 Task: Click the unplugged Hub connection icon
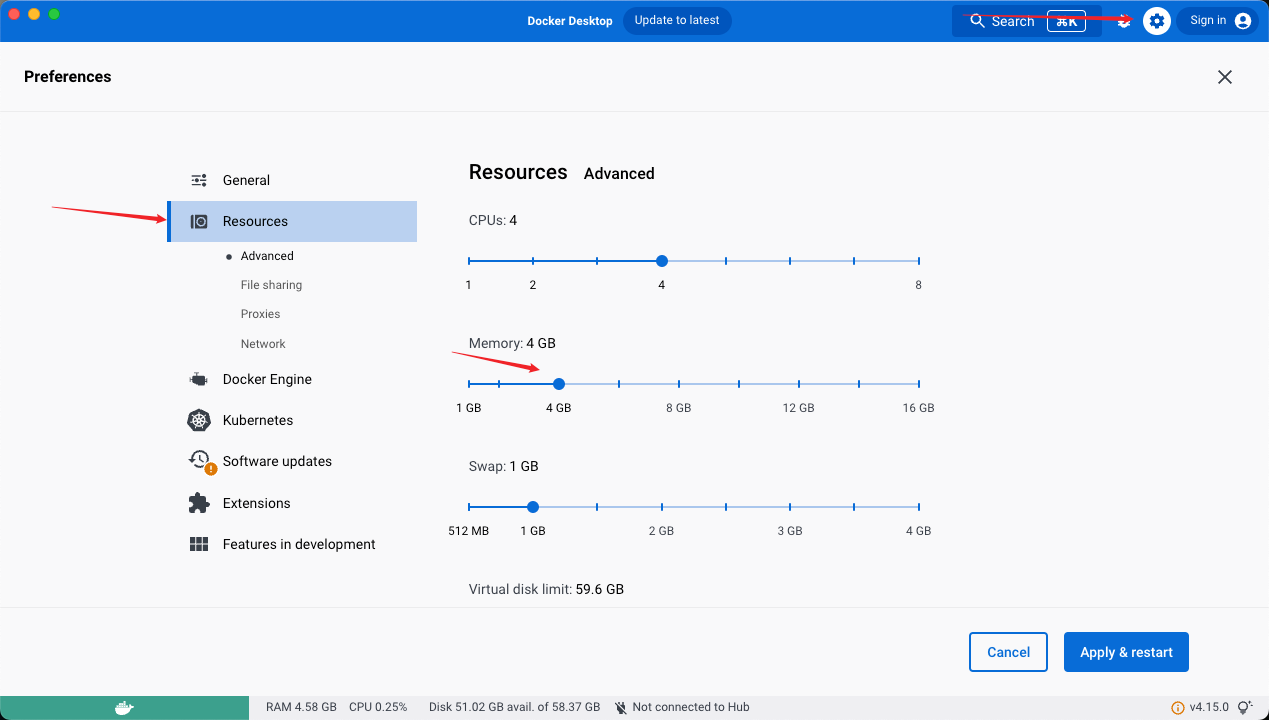point(621,707)
